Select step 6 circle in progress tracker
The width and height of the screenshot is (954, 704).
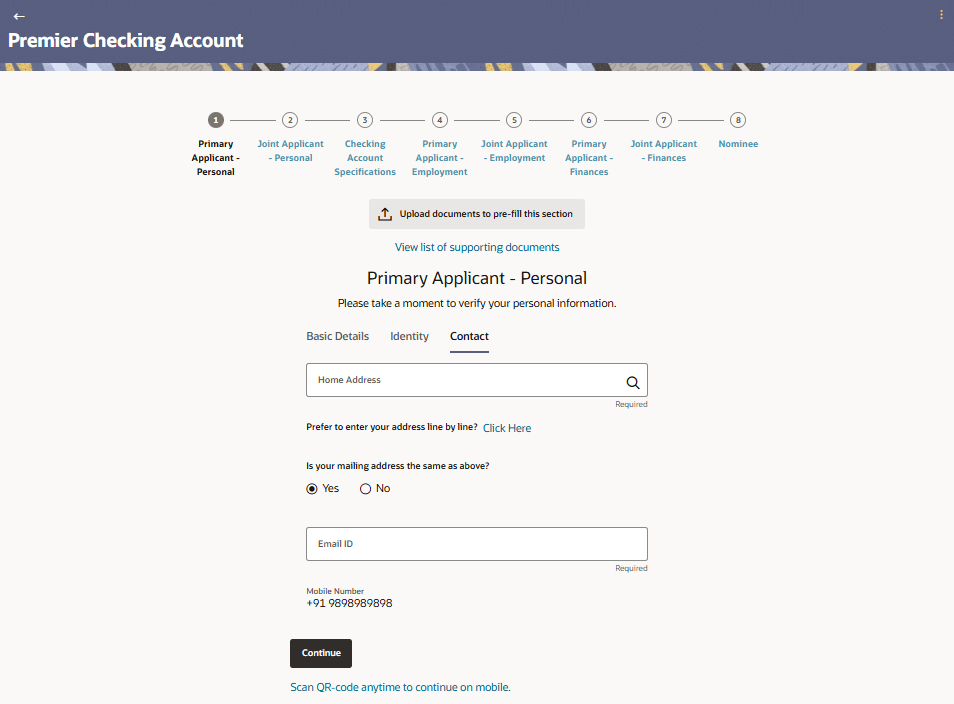click(x=588, y=120)
